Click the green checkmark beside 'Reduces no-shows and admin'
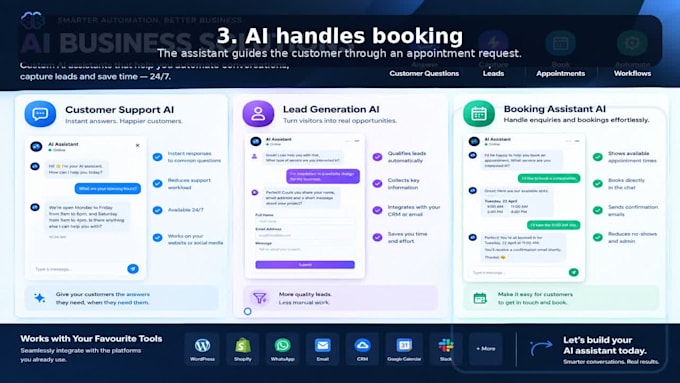 pyautogui.click(x=598, y=237)
